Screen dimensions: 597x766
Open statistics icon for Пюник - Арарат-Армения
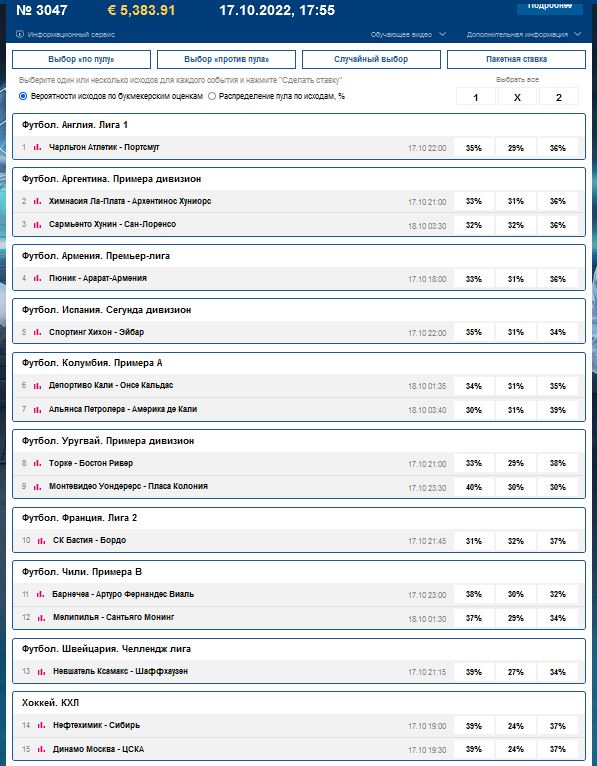[38, 278]
